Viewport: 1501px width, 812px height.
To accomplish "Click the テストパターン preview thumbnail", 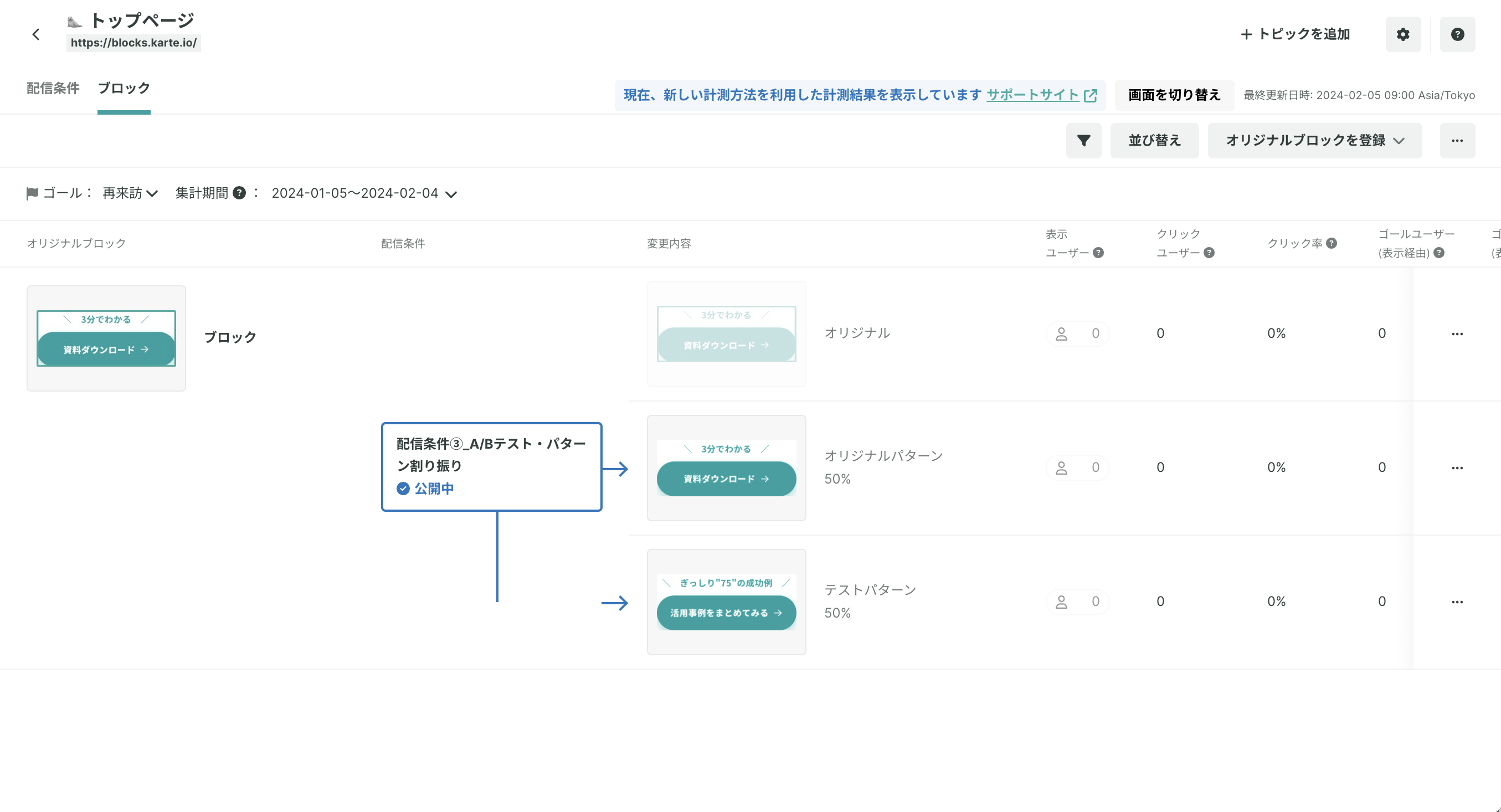I will click(x=726, y=602).
